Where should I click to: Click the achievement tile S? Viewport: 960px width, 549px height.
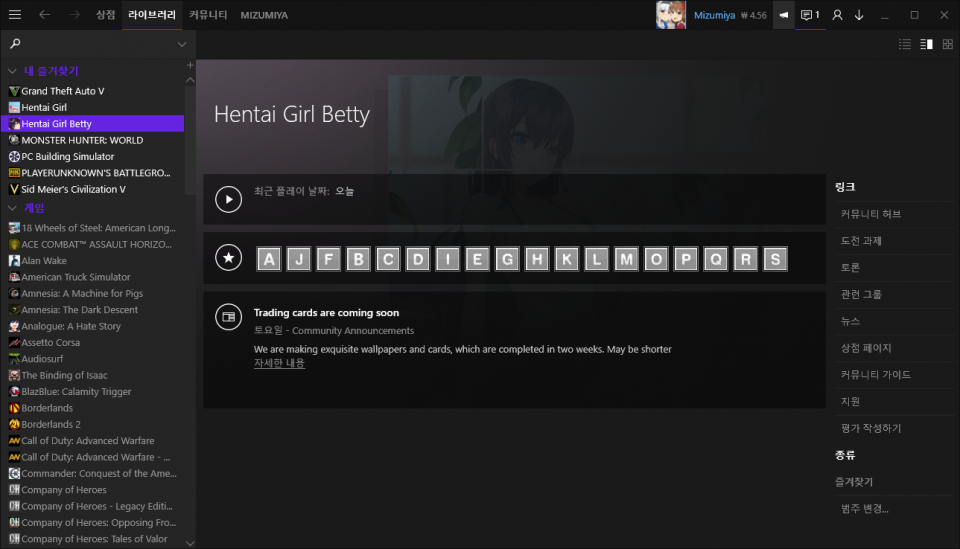point(775,259)
